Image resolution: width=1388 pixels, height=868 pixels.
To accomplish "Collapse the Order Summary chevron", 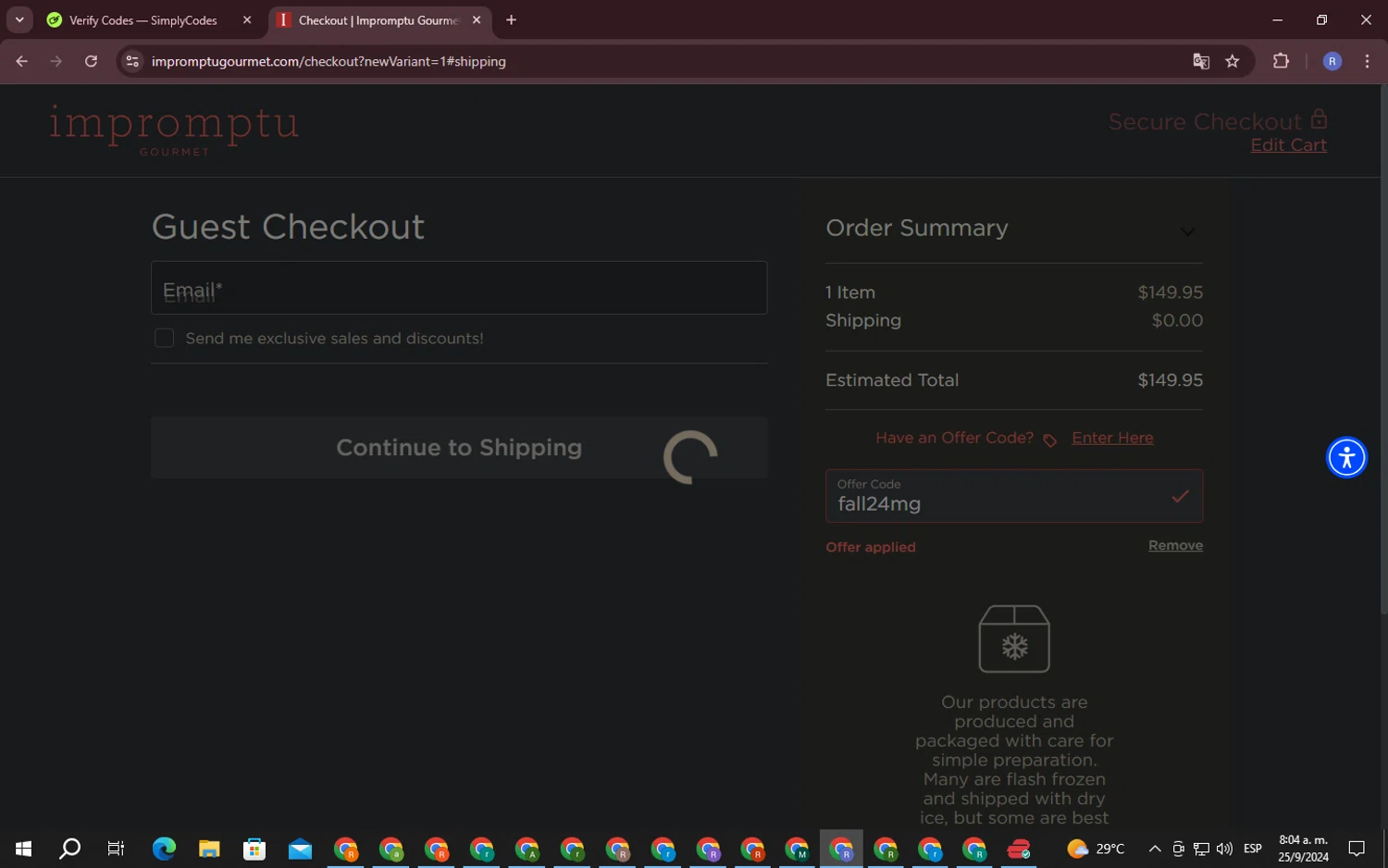I will (1188, 231).
